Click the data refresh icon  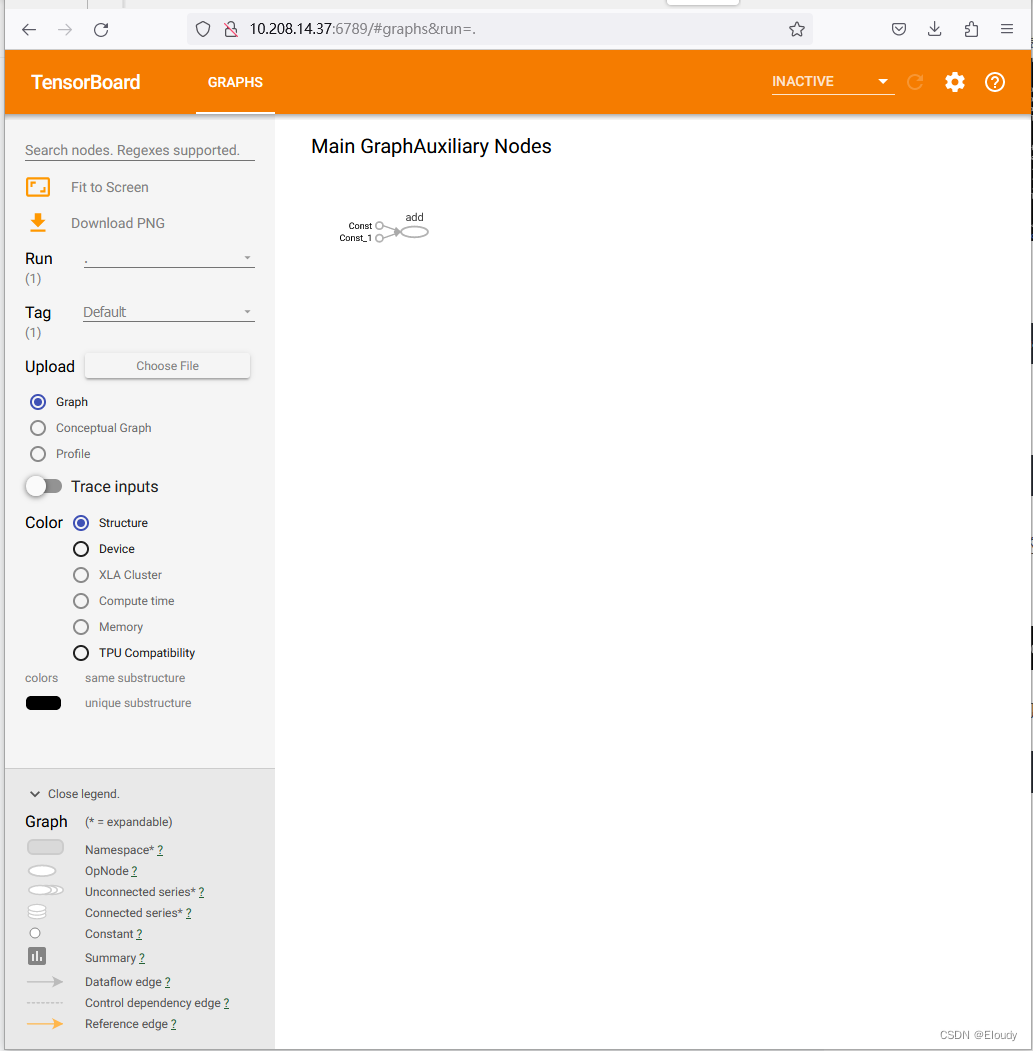(x=914, y=82)
